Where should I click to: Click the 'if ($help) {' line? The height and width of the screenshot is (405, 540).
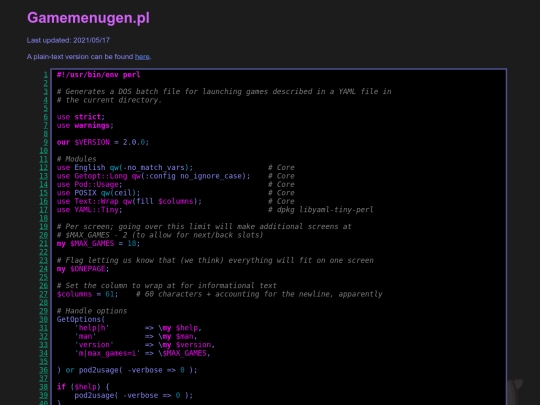[x=83, y=387]
